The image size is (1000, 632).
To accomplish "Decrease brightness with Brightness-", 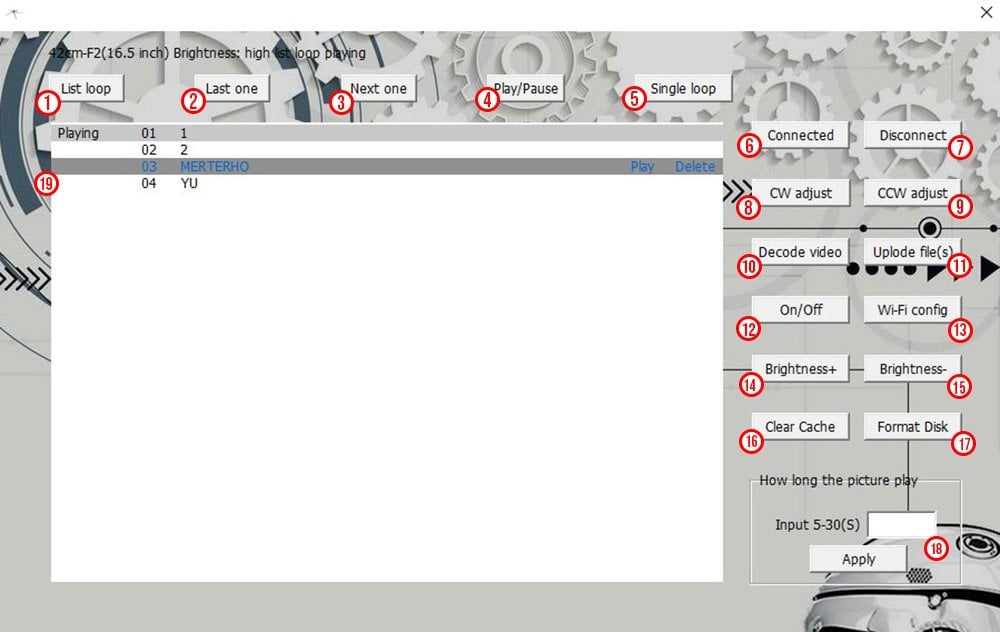I will tap(912, 369).
